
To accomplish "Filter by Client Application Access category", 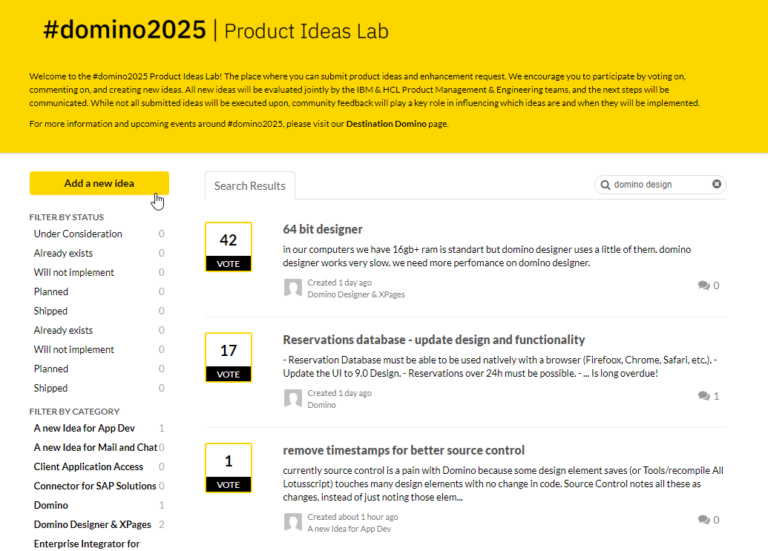I will (88, 467).
